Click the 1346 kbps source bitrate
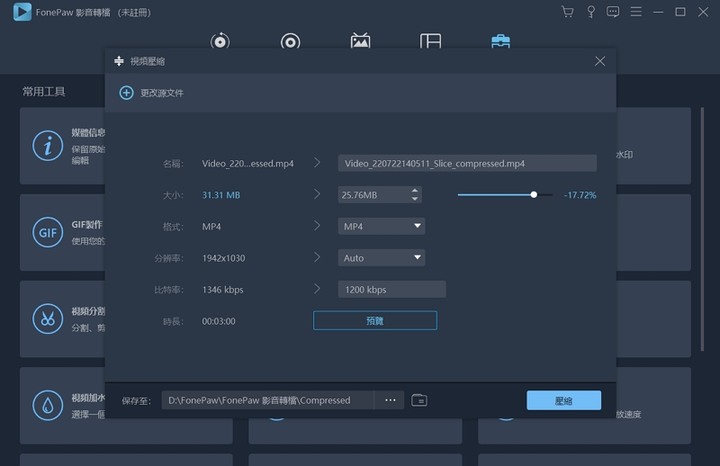 click(222, 290)
